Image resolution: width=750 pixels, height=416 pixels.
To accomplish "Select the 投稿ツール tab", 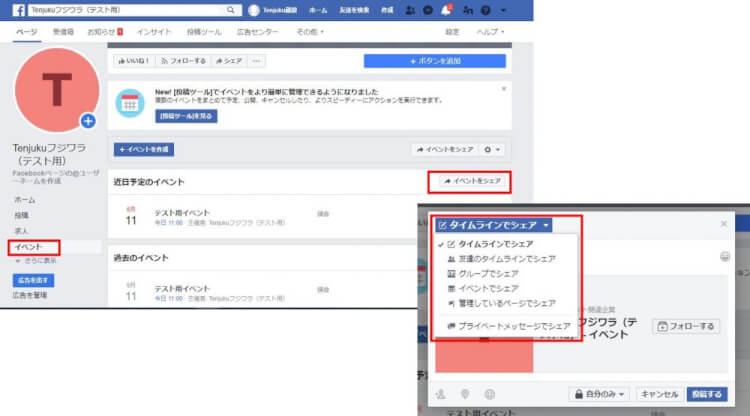I will coord(204,32).
